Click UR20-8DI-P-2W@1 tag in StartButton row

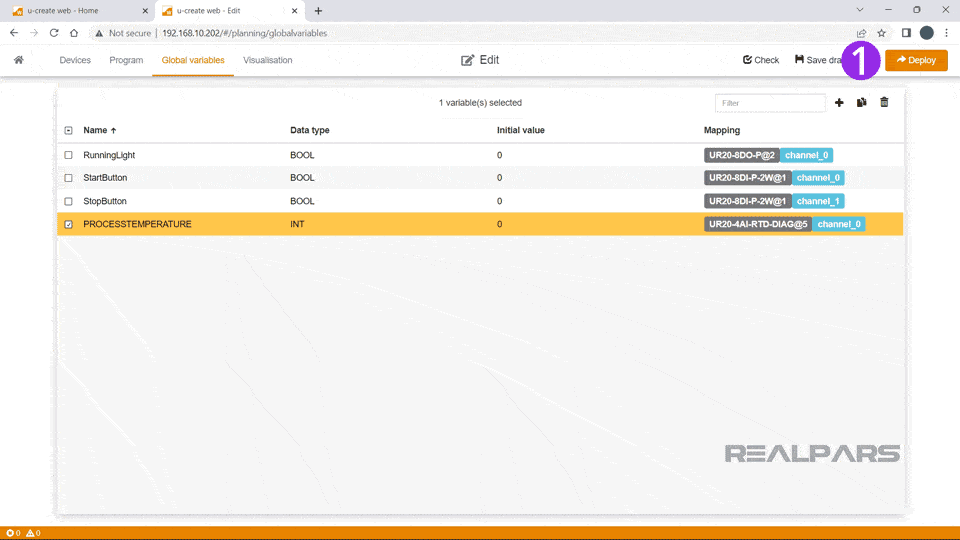(x=748, y=178)
